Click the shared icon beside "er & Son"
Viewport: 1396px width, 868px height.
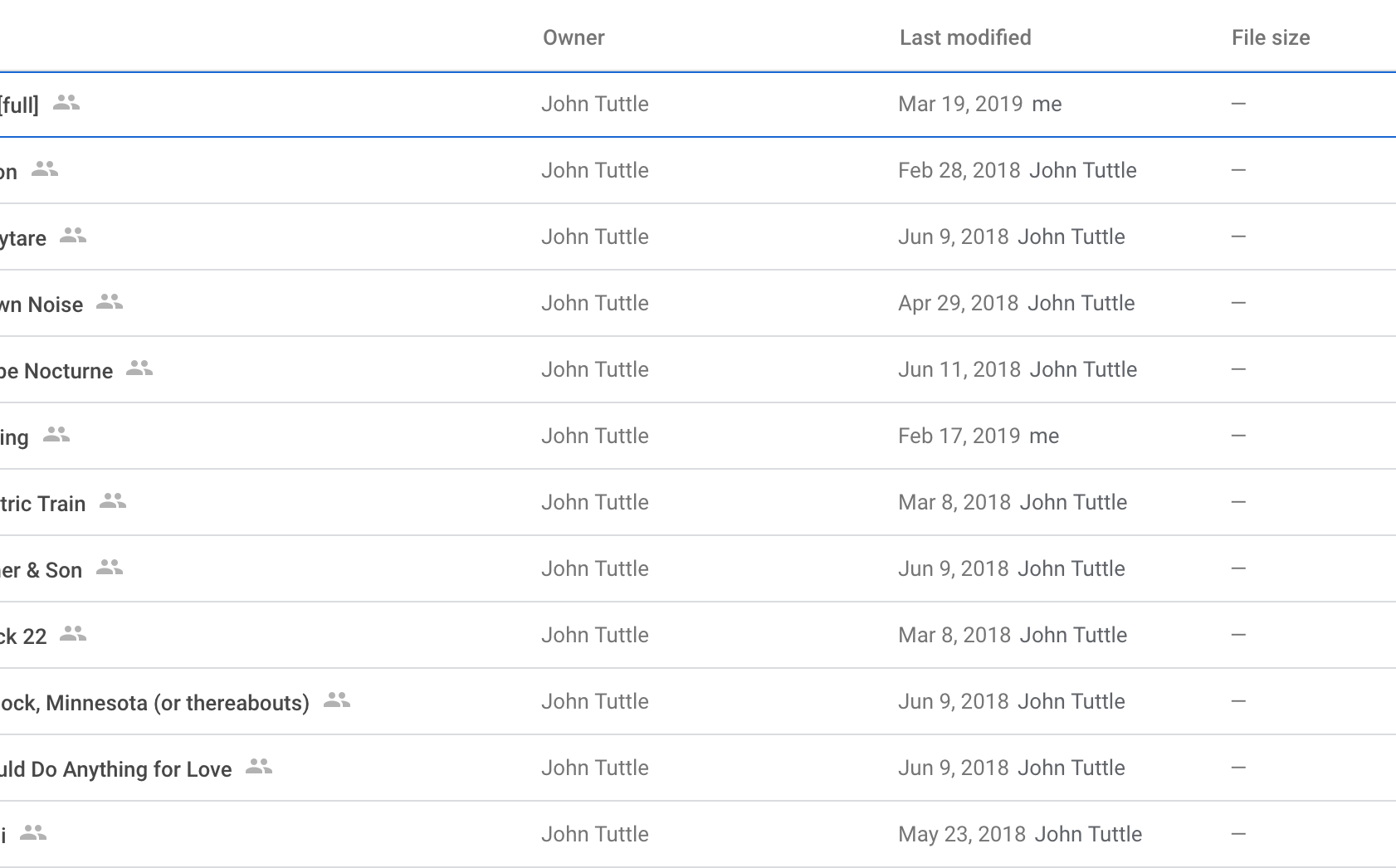[110, 568]
